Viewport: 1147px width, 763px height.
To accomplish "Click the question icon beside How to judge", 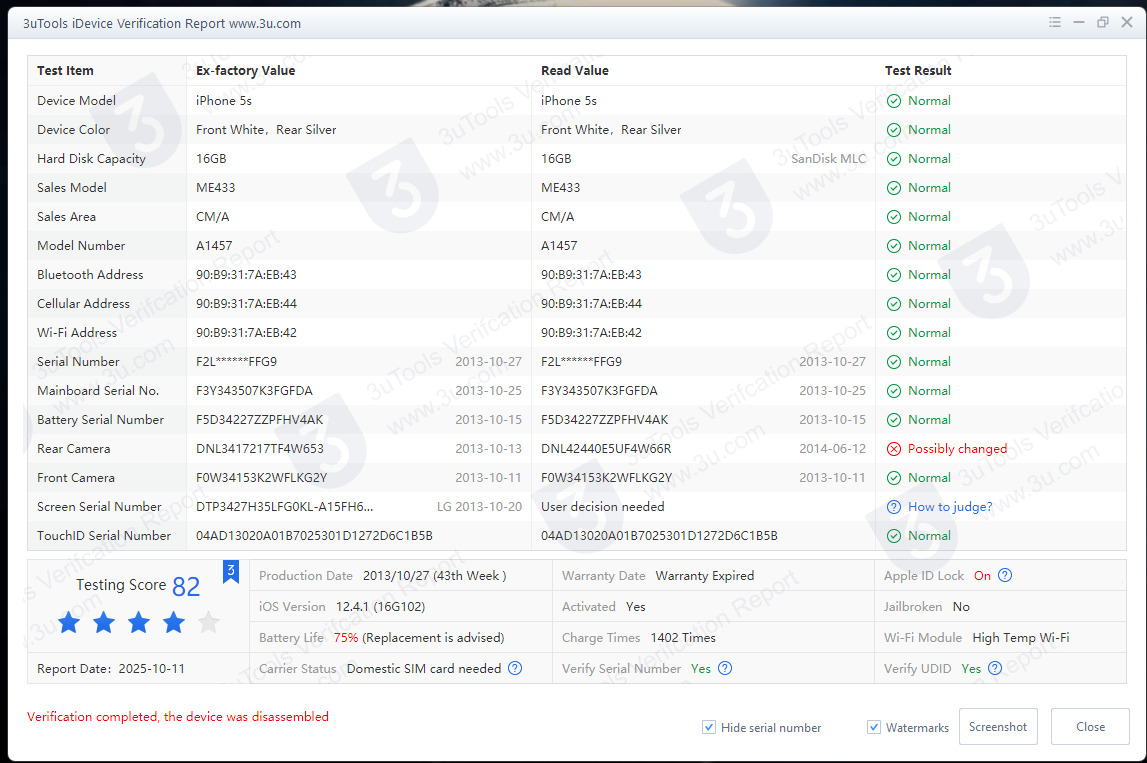I will pyautogui.click(x=894, y=507).
